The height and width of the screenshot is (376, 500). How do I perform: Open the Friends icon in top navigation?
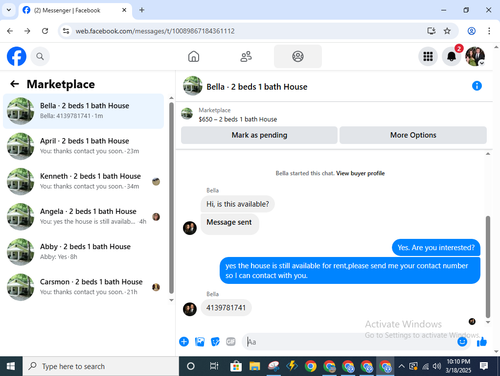246,56
